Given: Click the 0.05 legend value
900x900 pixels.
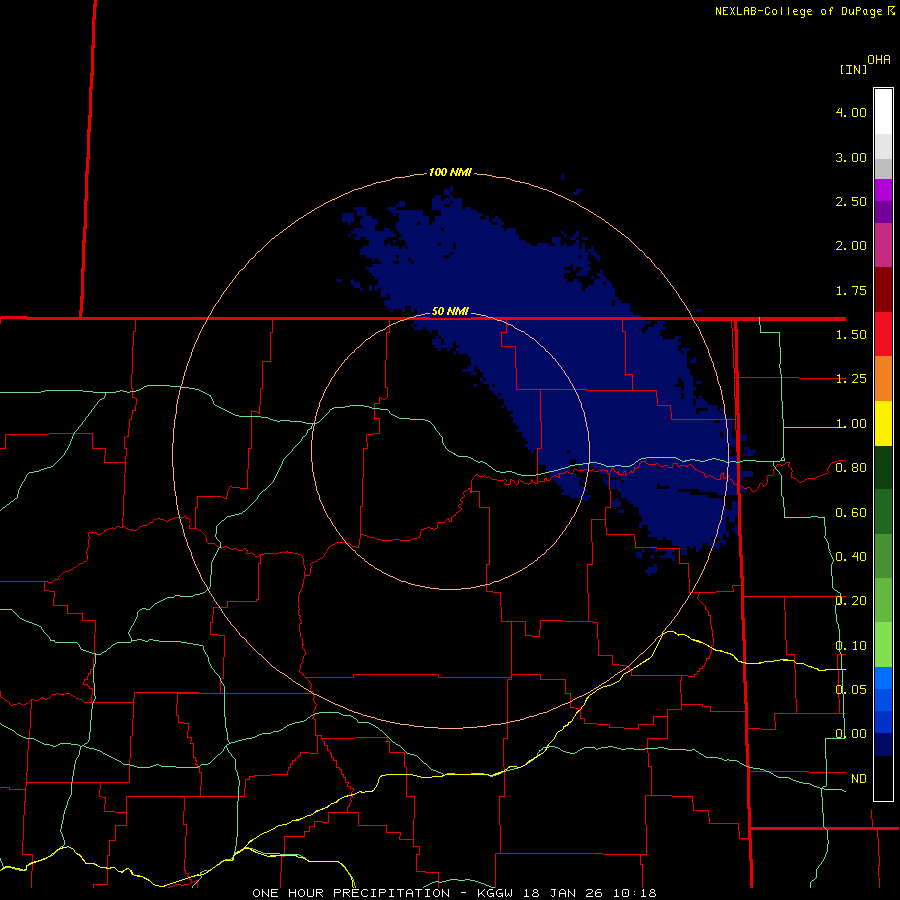Looking at the screenshot, I should [851, 689].
